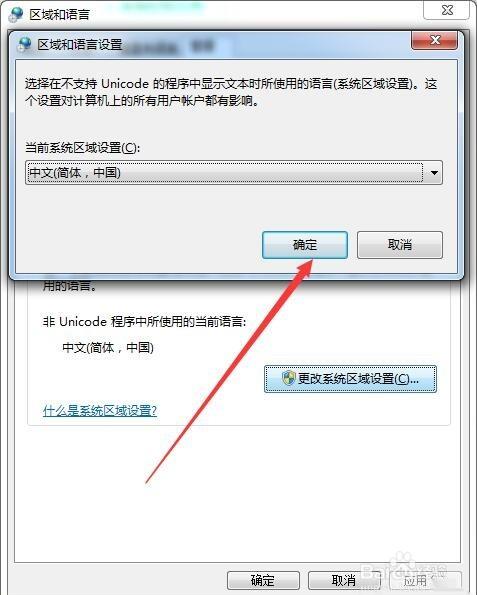The image size is (477, 595).
Task: Click the Unicode description paragraph in dialog
Action: point(231,92)
